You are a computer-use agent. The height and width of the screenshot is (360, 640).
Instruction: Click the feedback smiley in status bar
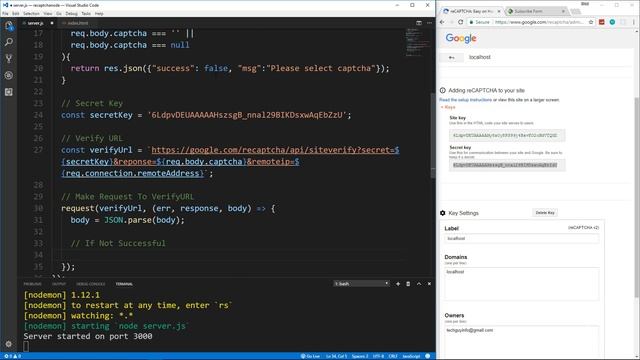click(427, 356)
